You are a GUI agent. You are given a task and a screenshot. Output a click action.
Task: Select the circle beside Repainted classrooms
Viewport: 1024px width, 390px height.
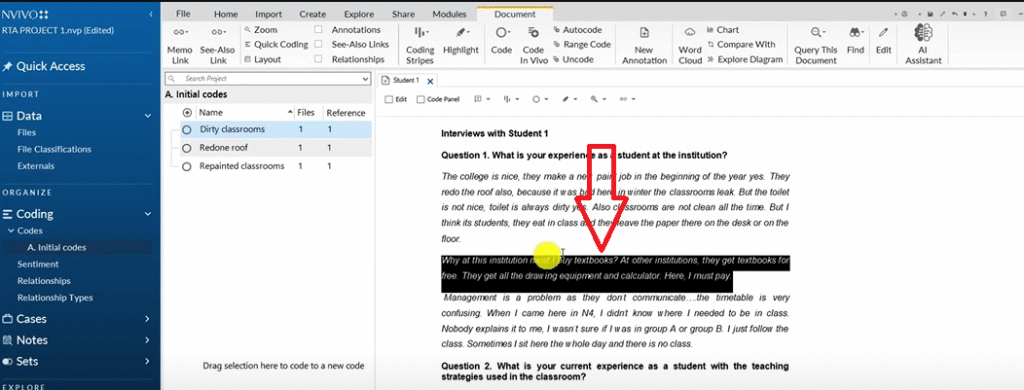[187, 166]
